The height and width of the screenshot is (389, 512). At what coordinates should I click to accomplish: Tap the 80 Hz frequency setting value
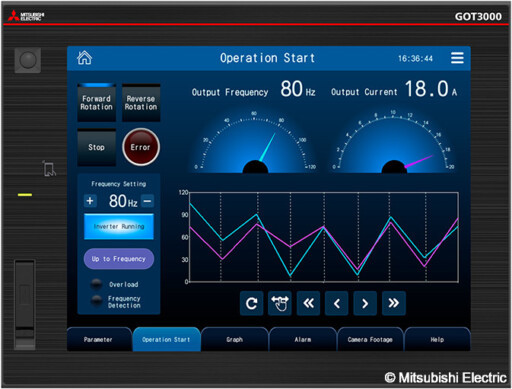tap(123, 201)
